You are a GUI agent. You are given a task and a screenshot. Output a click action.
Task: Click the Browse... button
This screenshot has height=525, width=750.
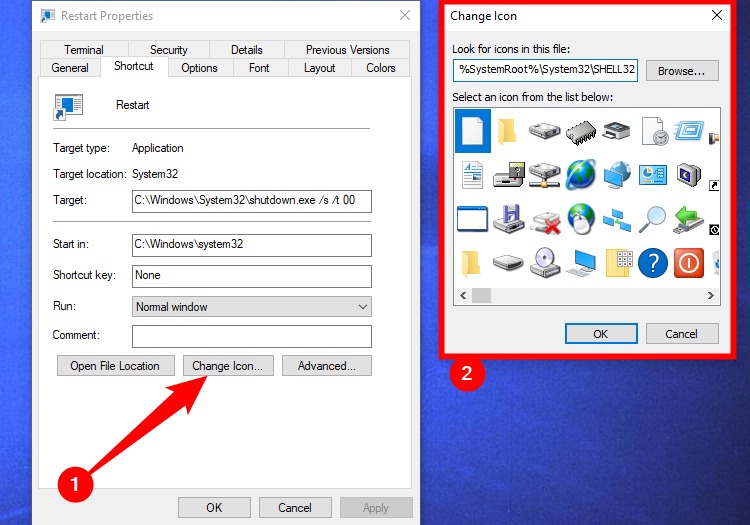(682, 71)
